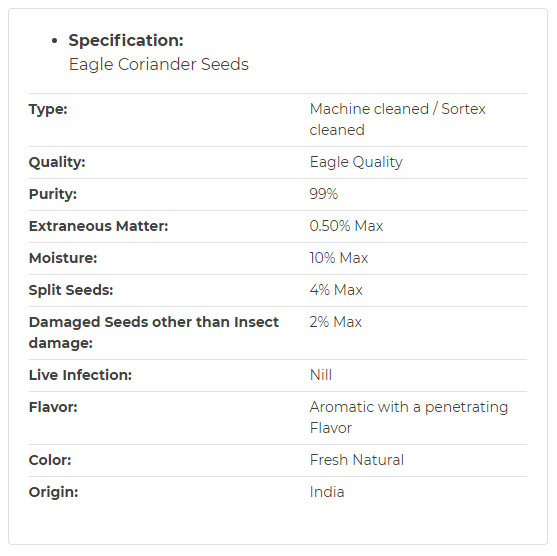Image resolution: width=557 pixels, height=556 pixels.
Task: Select the 4% Max value
Action: pyautogui.click(x=336, y=290)
